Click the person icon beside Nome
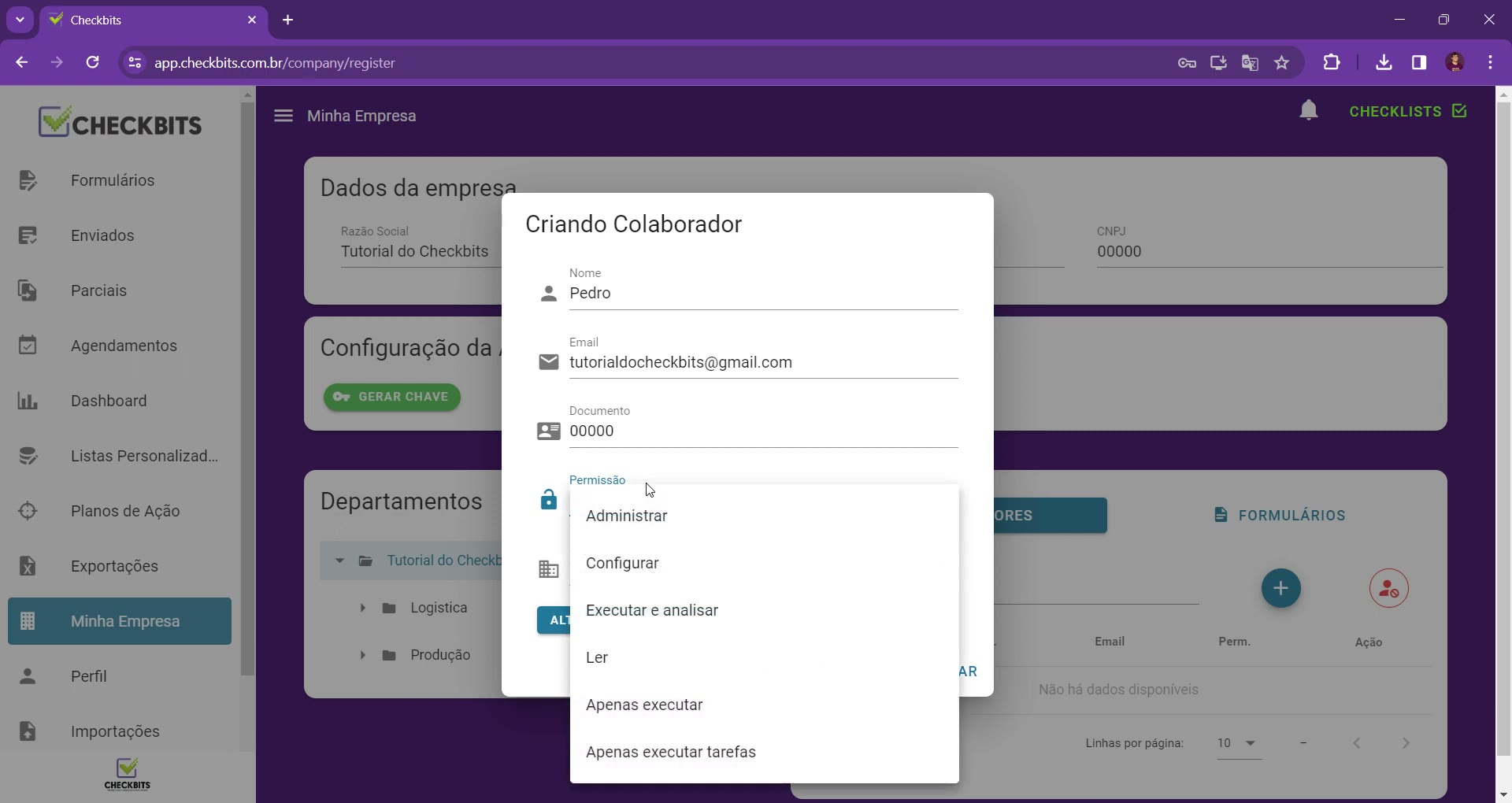 click(549, 294)
